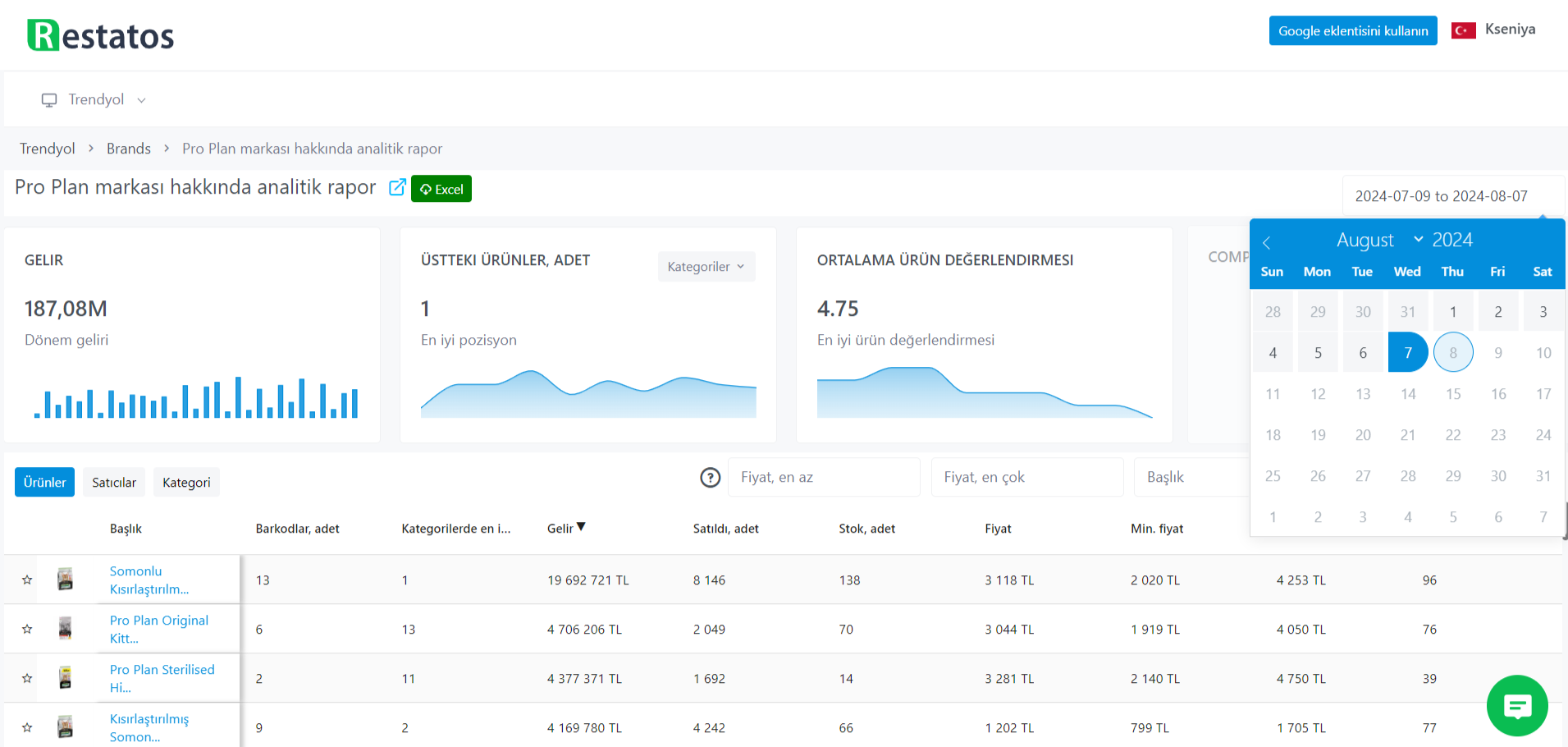The width and height of the screenshot is (1568, 747).
Task: Focus the Fiyat, en az field
Action: pos(824,477)
